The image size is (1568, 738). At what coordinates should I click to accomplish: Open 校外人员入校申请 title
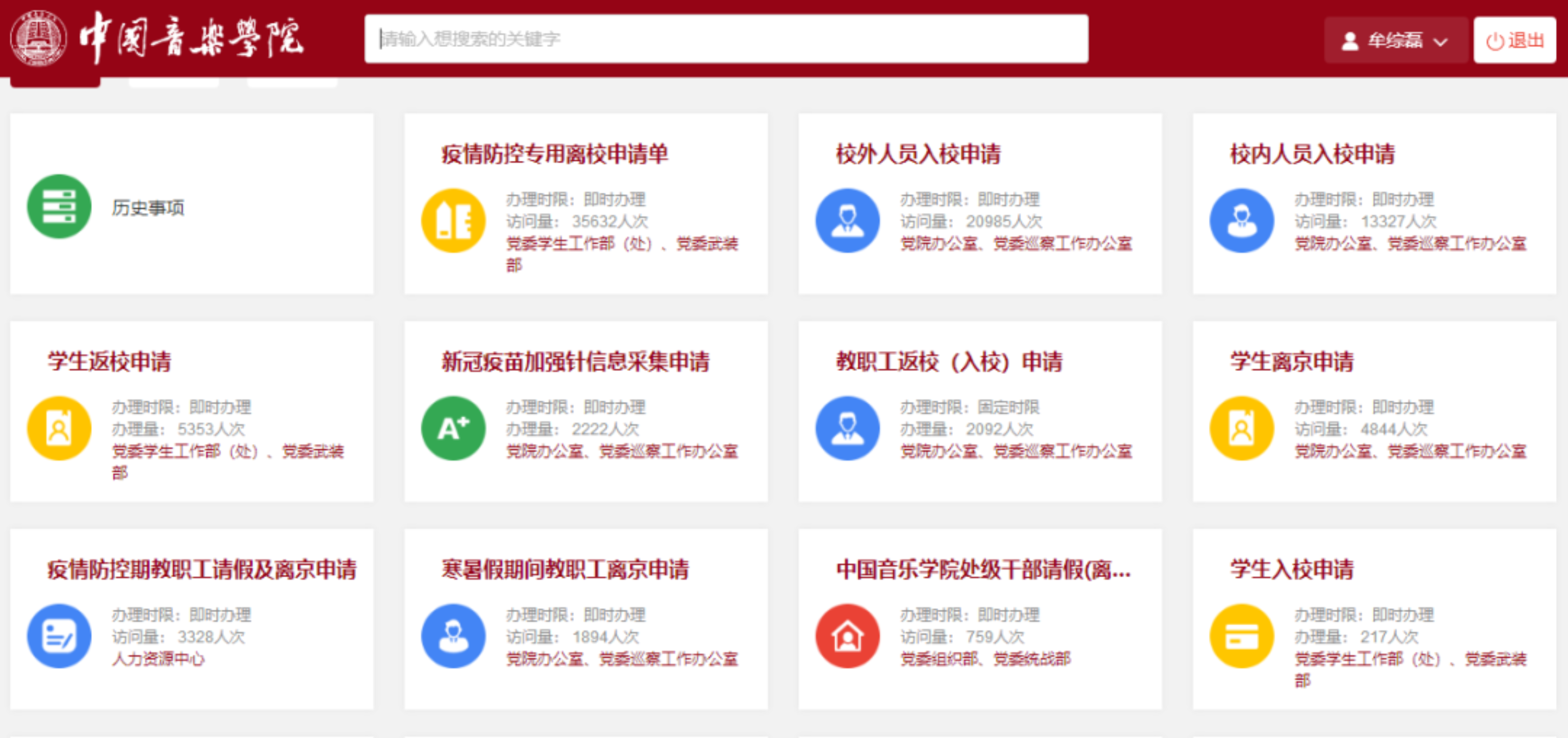coord(918,154)
